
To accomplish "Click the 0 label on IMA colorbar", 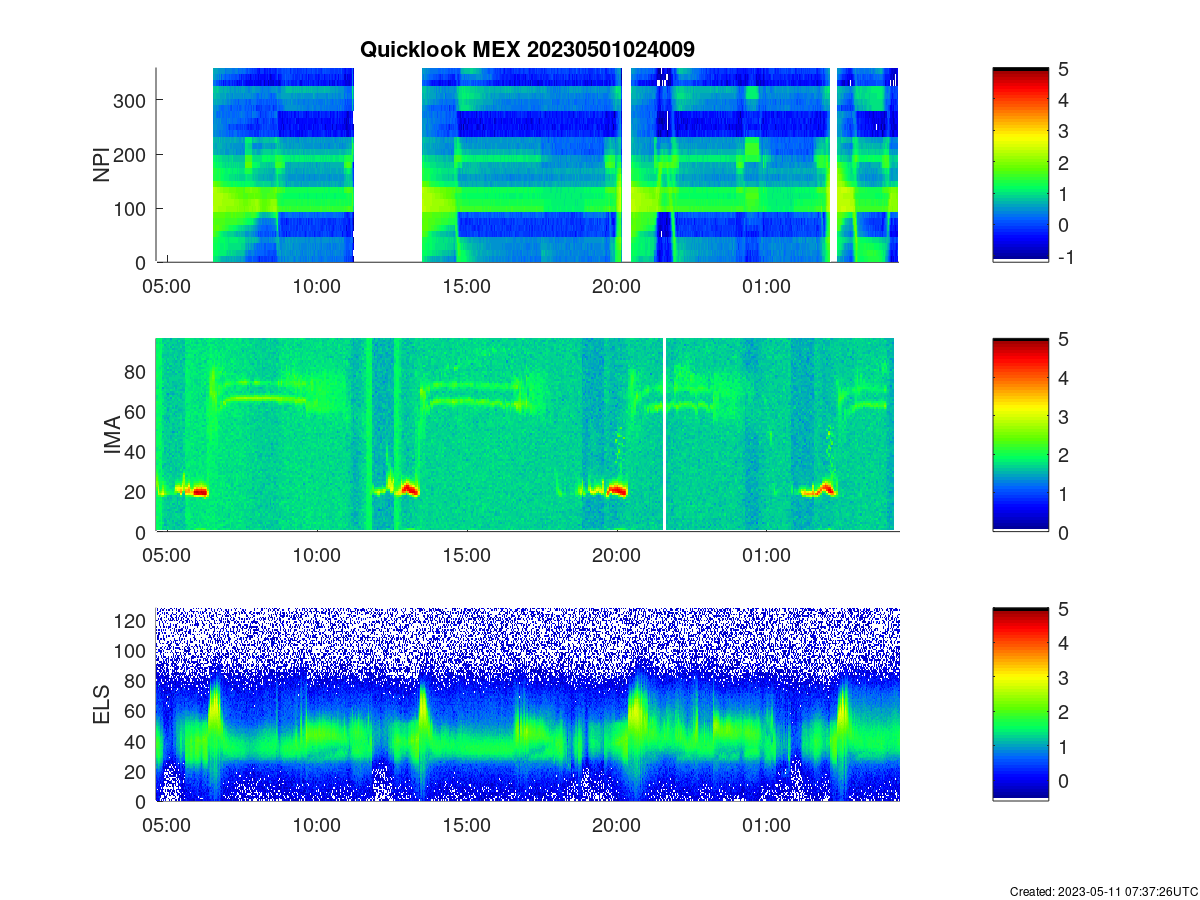I will [x=1064, y=532].
